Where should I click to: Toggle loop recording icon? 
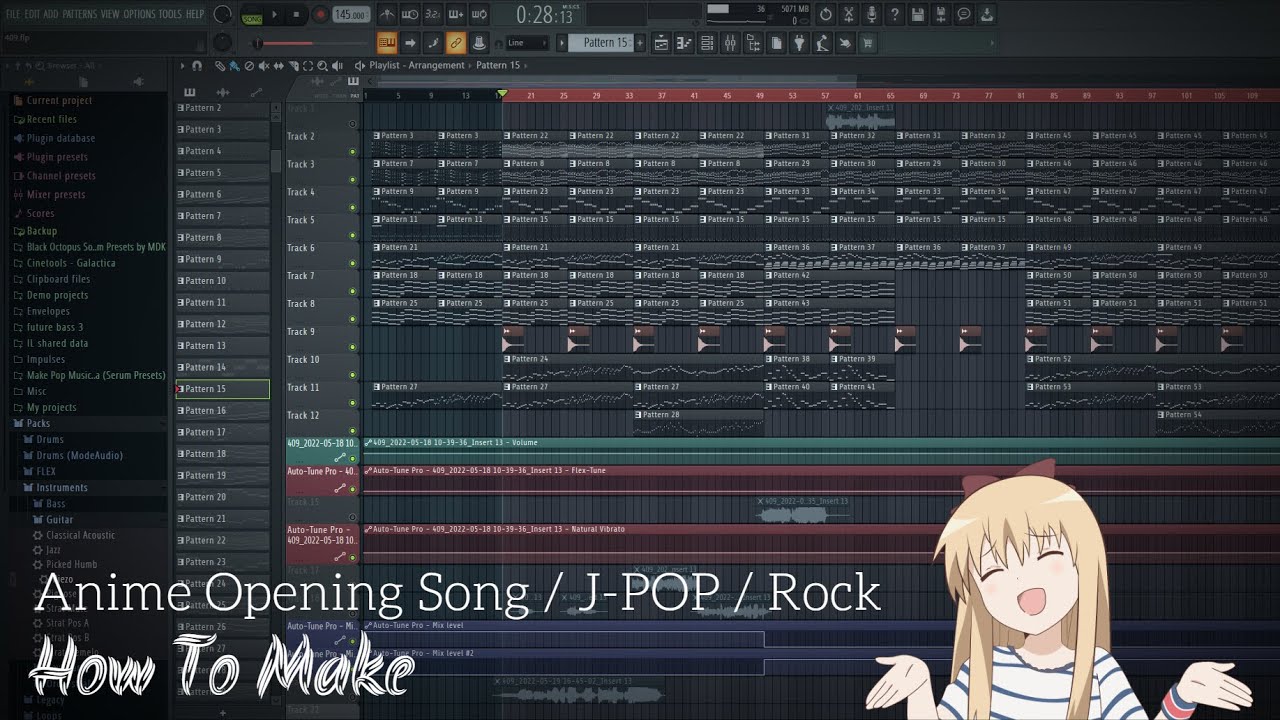tap(478, 15)
